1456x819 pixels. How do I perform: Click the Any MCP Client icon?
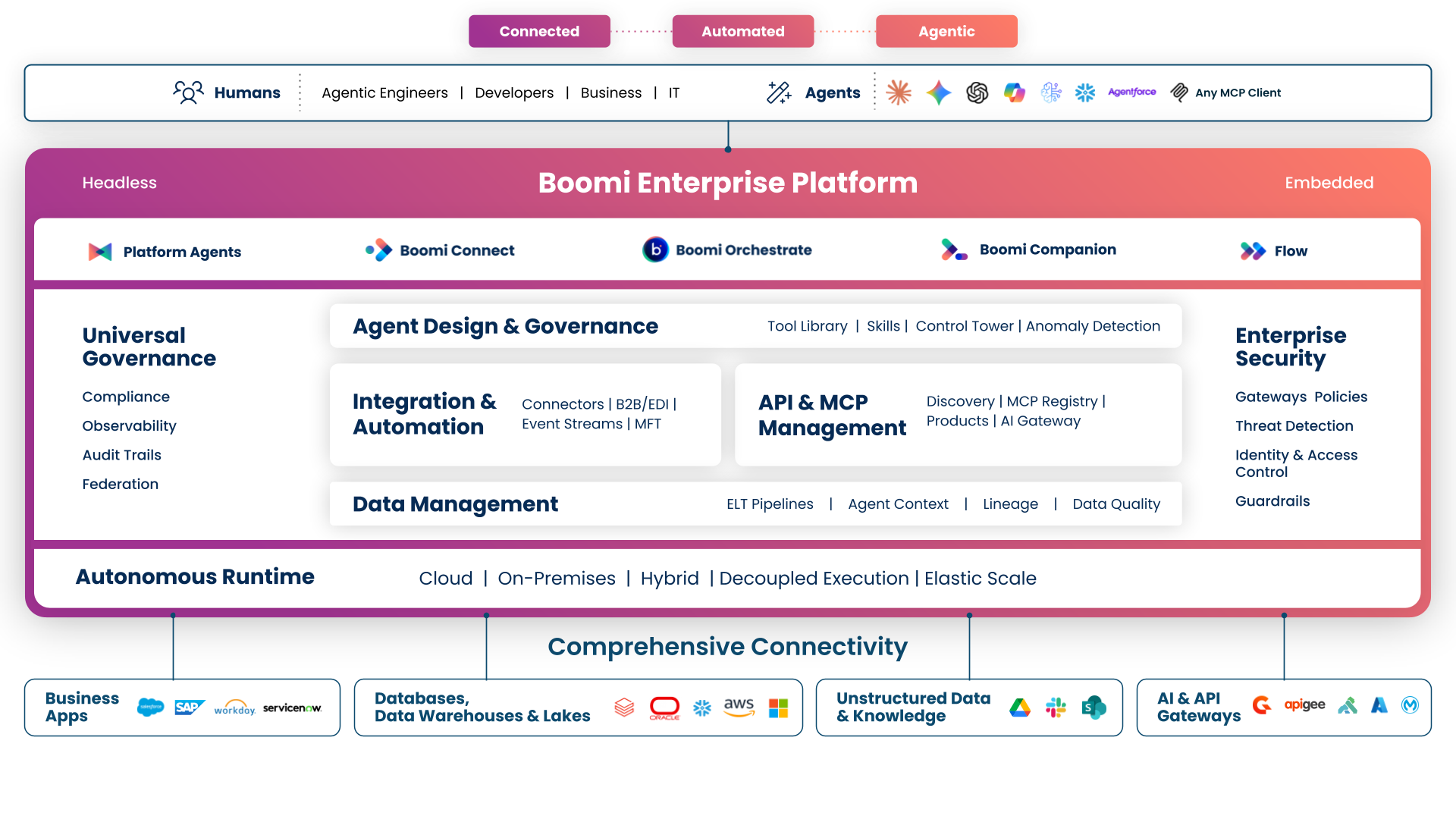1179,93
